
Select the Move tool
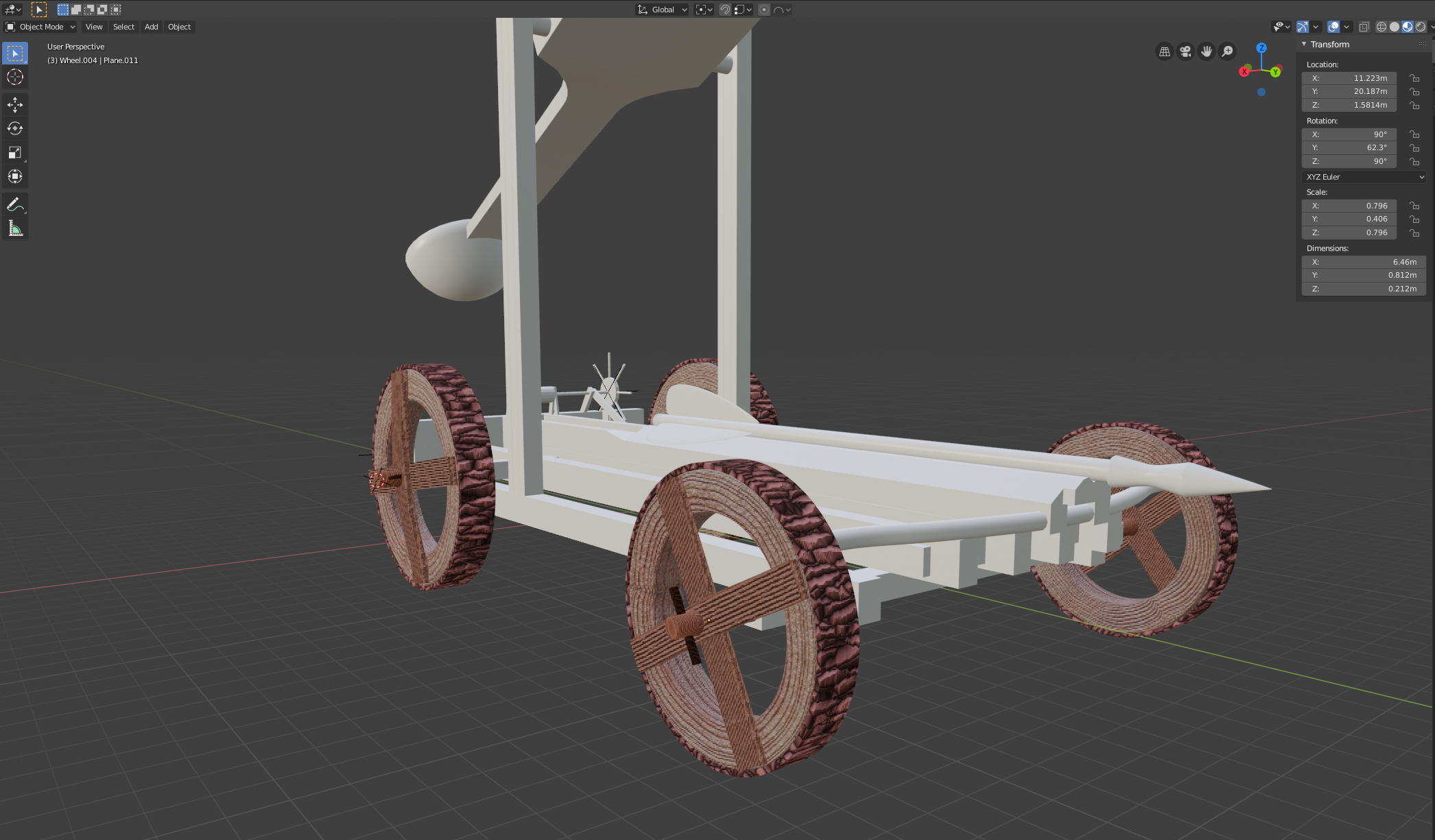(x=15, y=104)
